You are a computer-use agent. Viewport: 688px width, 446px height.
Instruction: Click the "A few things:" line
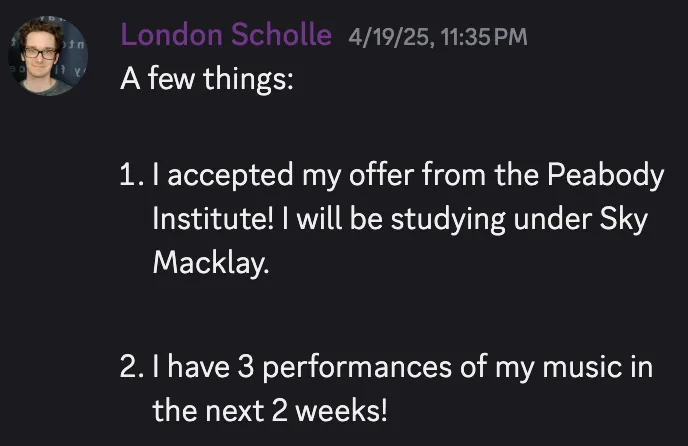(x=207, y=79)
